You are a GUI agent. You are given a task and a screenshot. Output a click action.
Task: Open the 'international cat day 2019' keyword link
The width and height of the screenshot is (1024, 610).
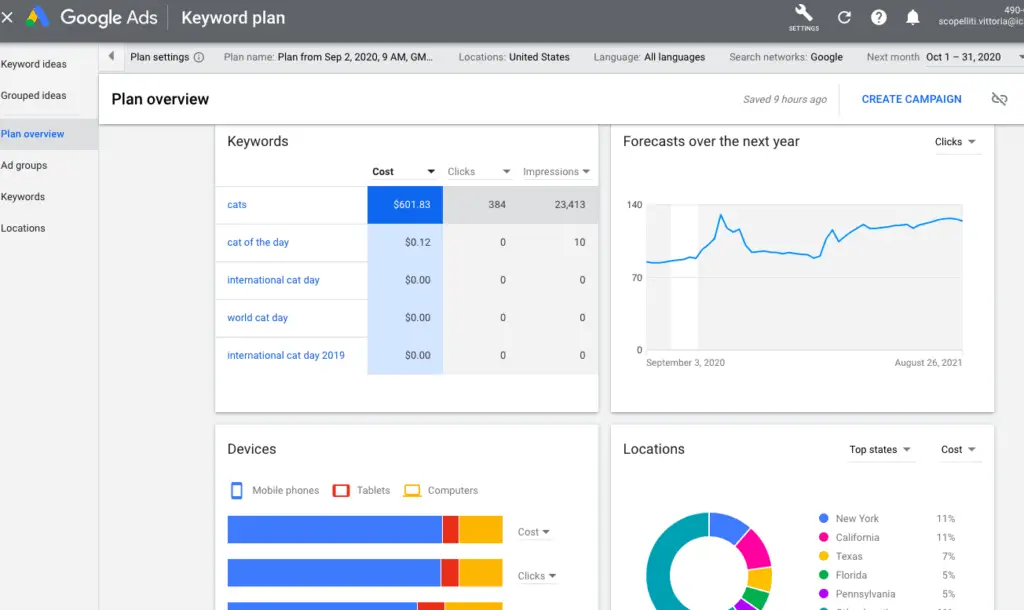[285, 355]
